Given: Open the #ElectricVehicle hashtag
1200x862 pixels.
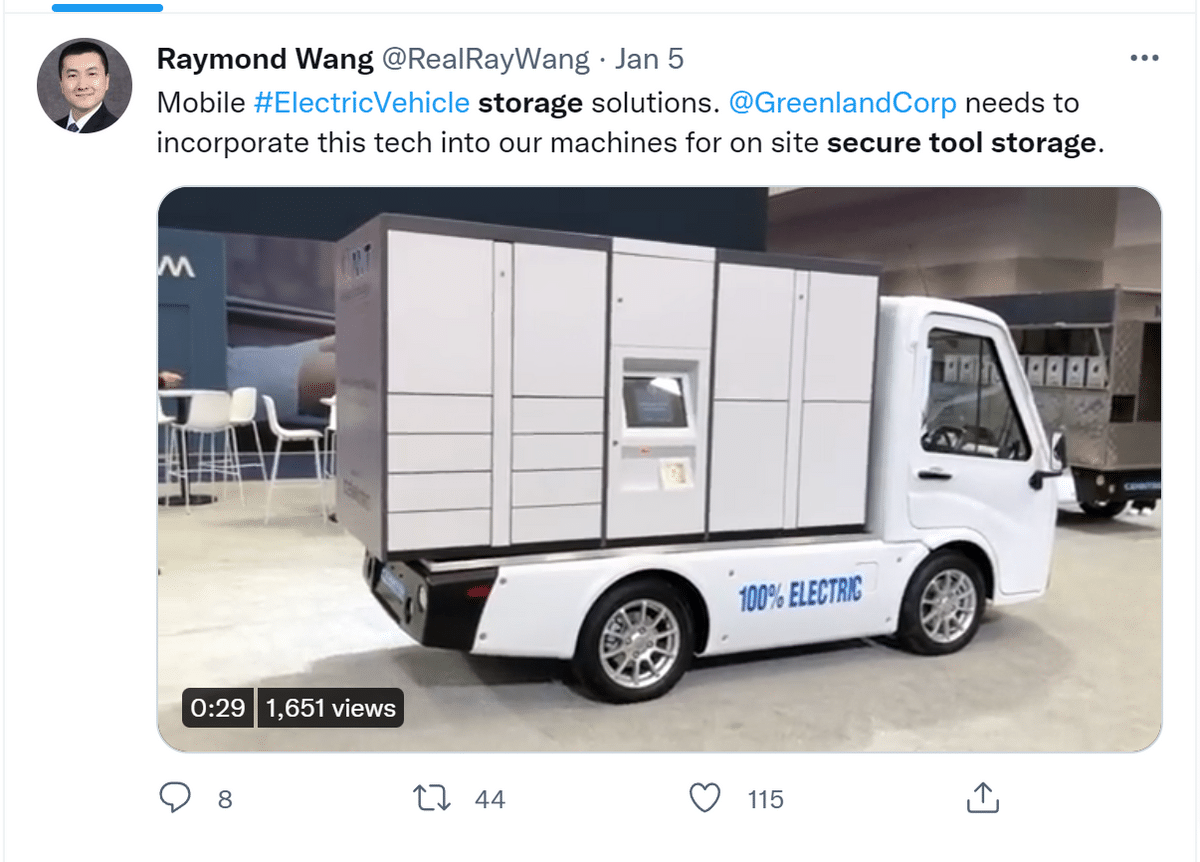Looking at the screenshot, I should tap(362, 103).
